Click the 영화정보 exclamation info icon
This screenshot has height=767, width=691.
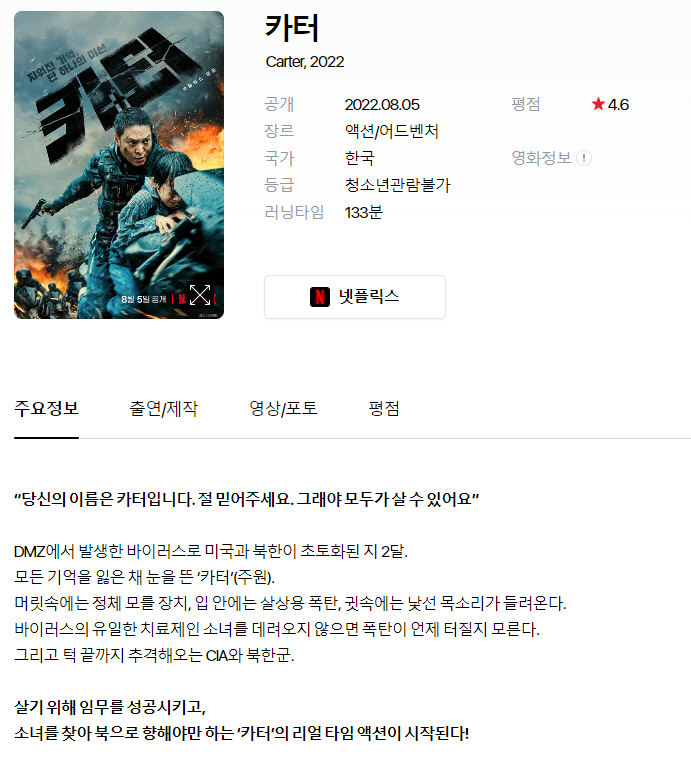584,158
